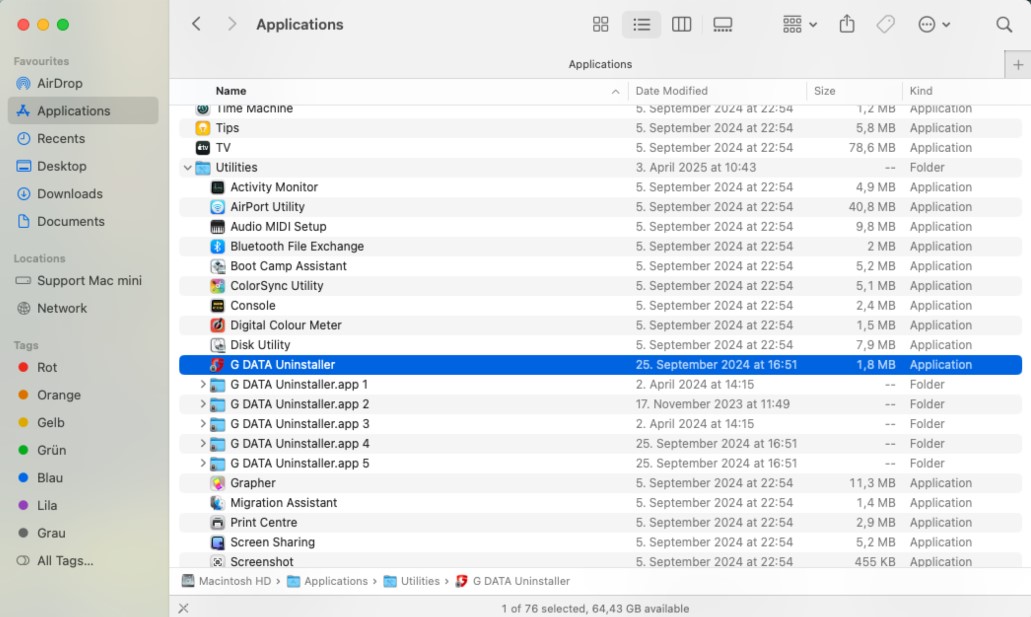Click the Disk Utility icon

(x=217, y=345)
